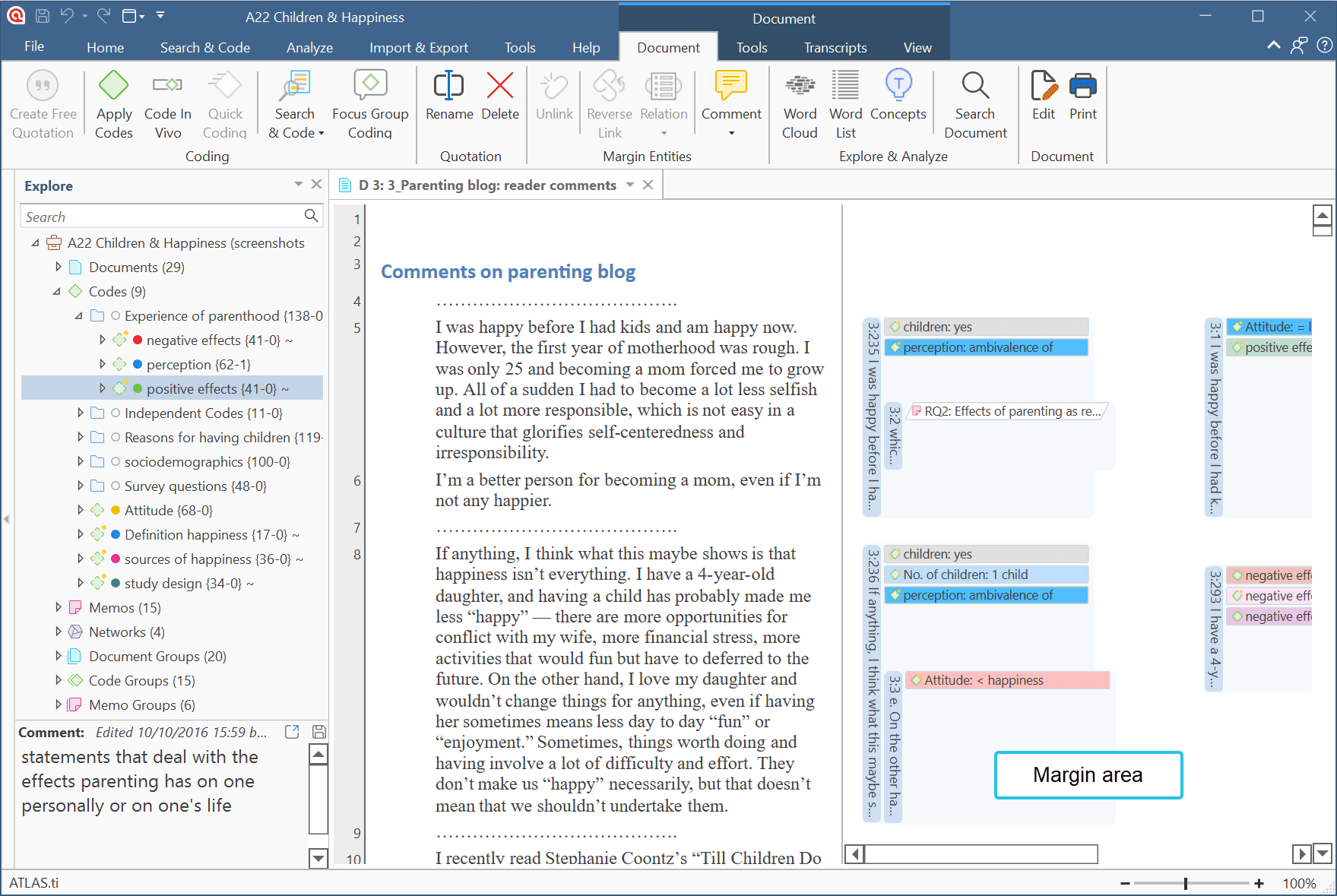Rename the selected quotation
1337x896 pixels.
(449, 96)
